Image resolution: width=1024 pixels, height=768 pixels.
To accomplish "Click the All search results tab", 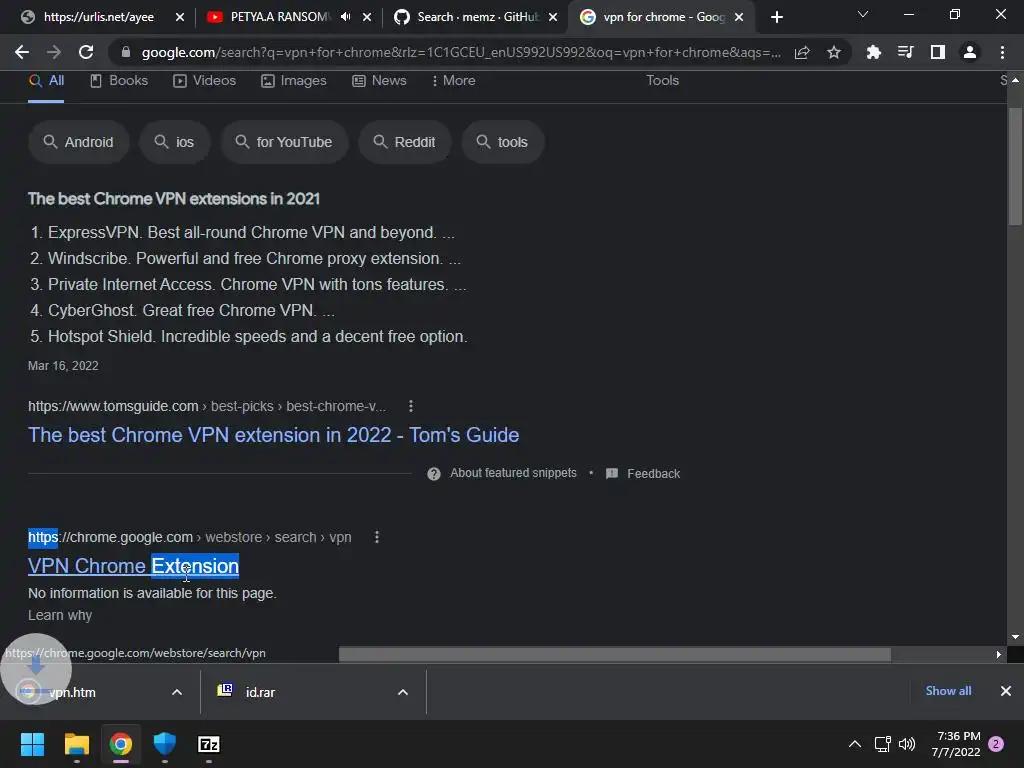I will pyautogui.click(x=46, y=80).
